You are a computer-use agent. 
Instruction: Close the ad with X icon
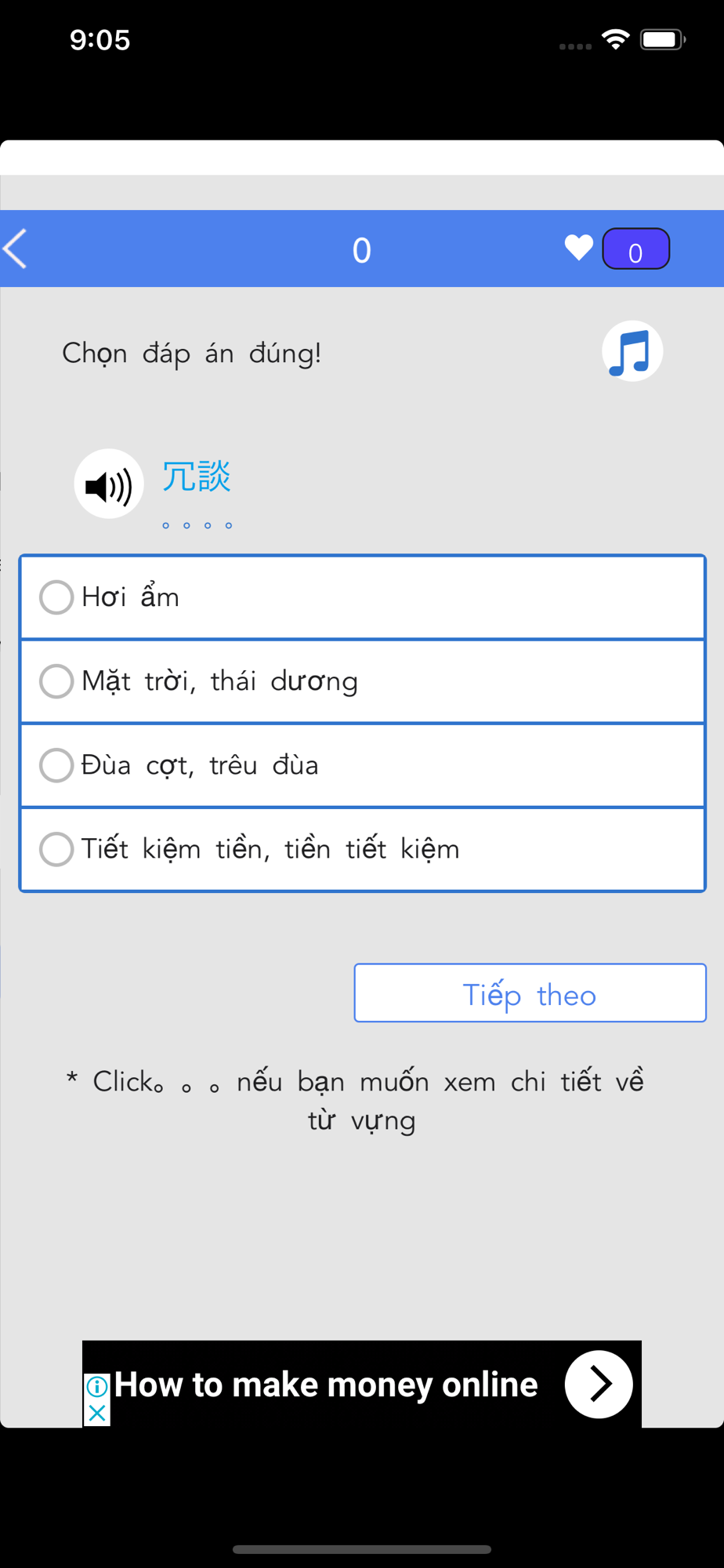[x=97, y=1414]
